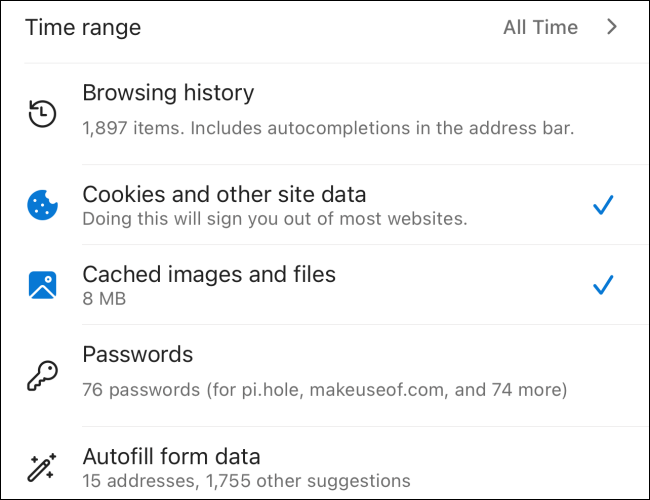This screenshot has height=500, width=650.
Task: Click the Cookies and site data cookie icon
Action: pyautogui.click(x=43, y=205)
